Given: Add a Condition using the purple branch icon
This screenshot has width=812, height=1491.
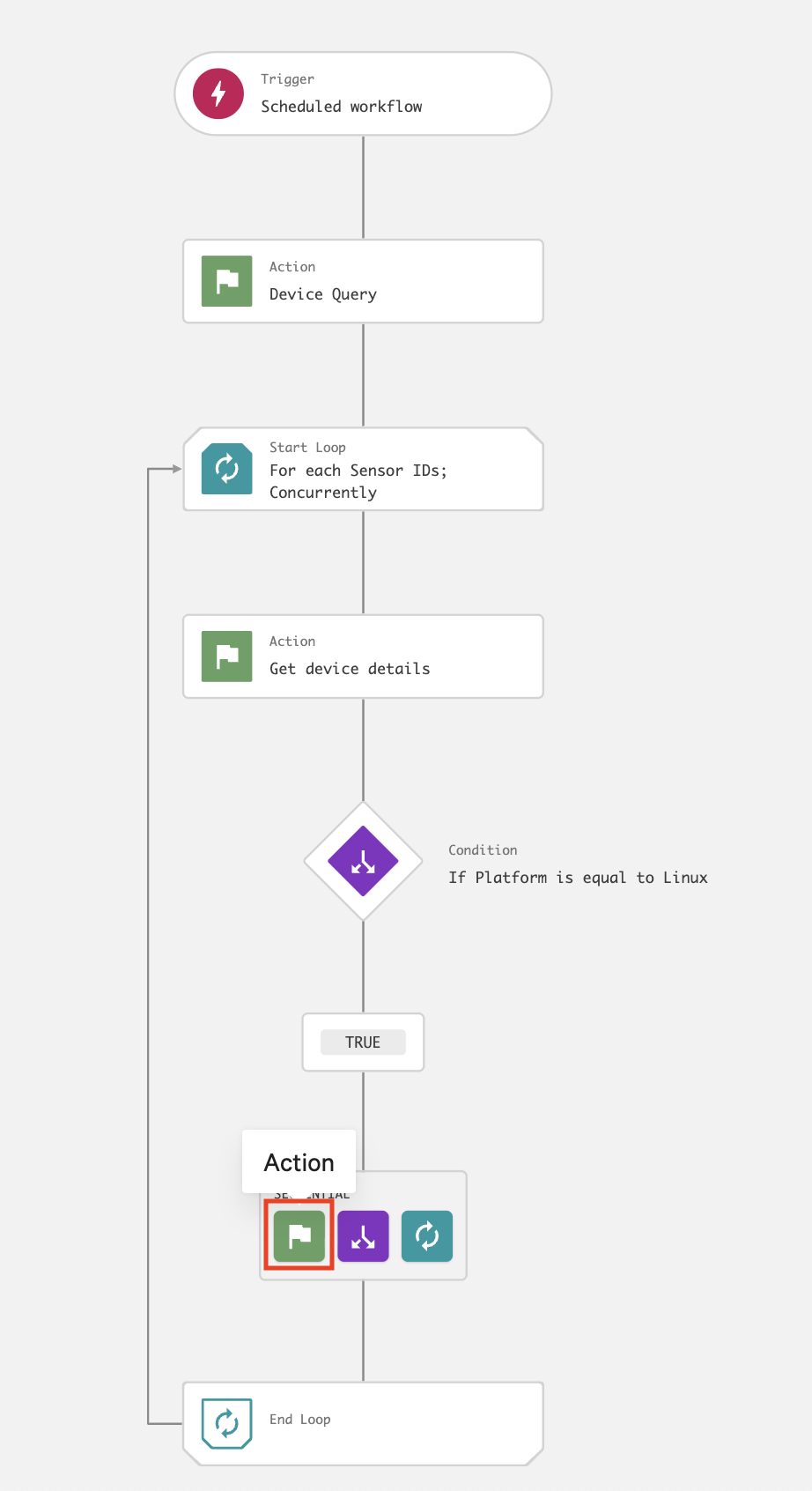Looking at the screenshot, I should [363, 1236].
